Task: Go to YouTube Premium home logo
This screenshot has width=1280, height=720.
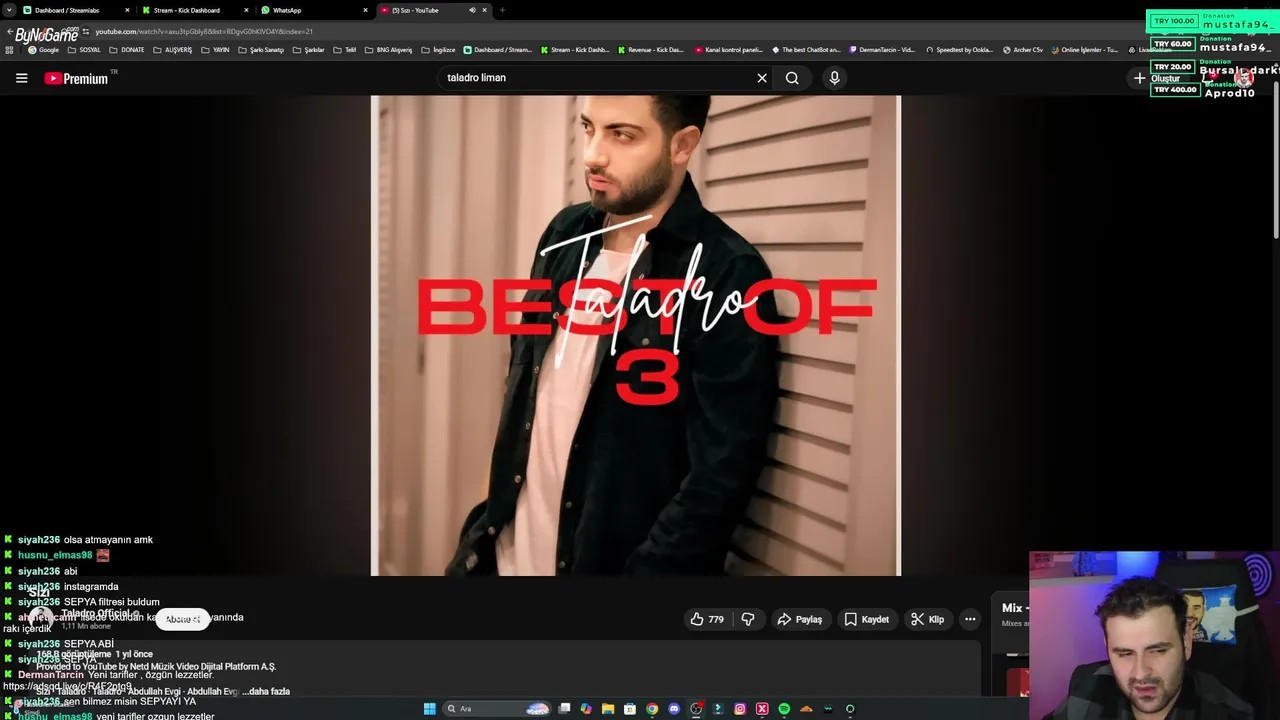Action: pos(76,78)
